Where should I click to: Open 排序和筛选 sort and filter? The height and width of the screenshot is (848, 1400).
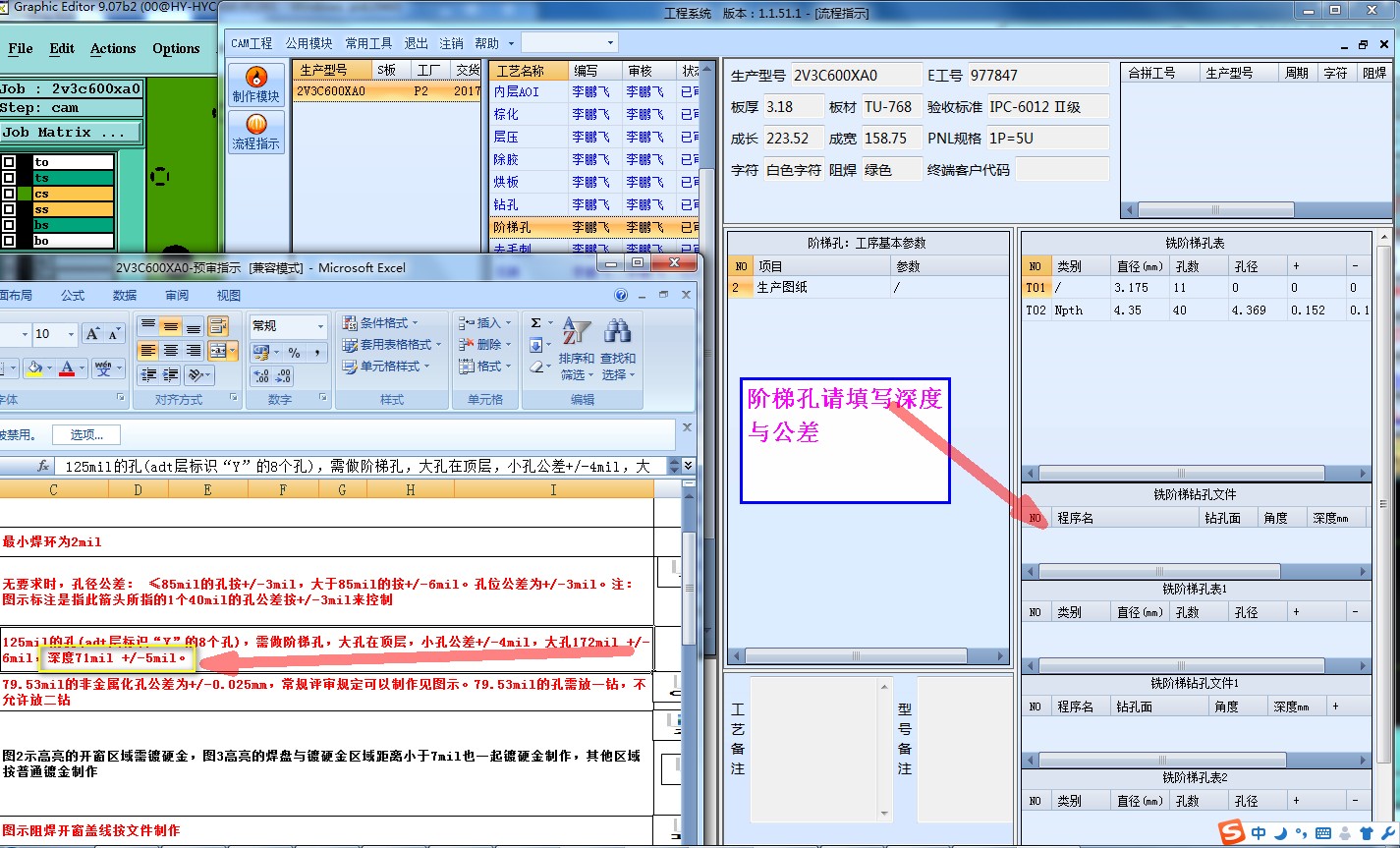576,350
